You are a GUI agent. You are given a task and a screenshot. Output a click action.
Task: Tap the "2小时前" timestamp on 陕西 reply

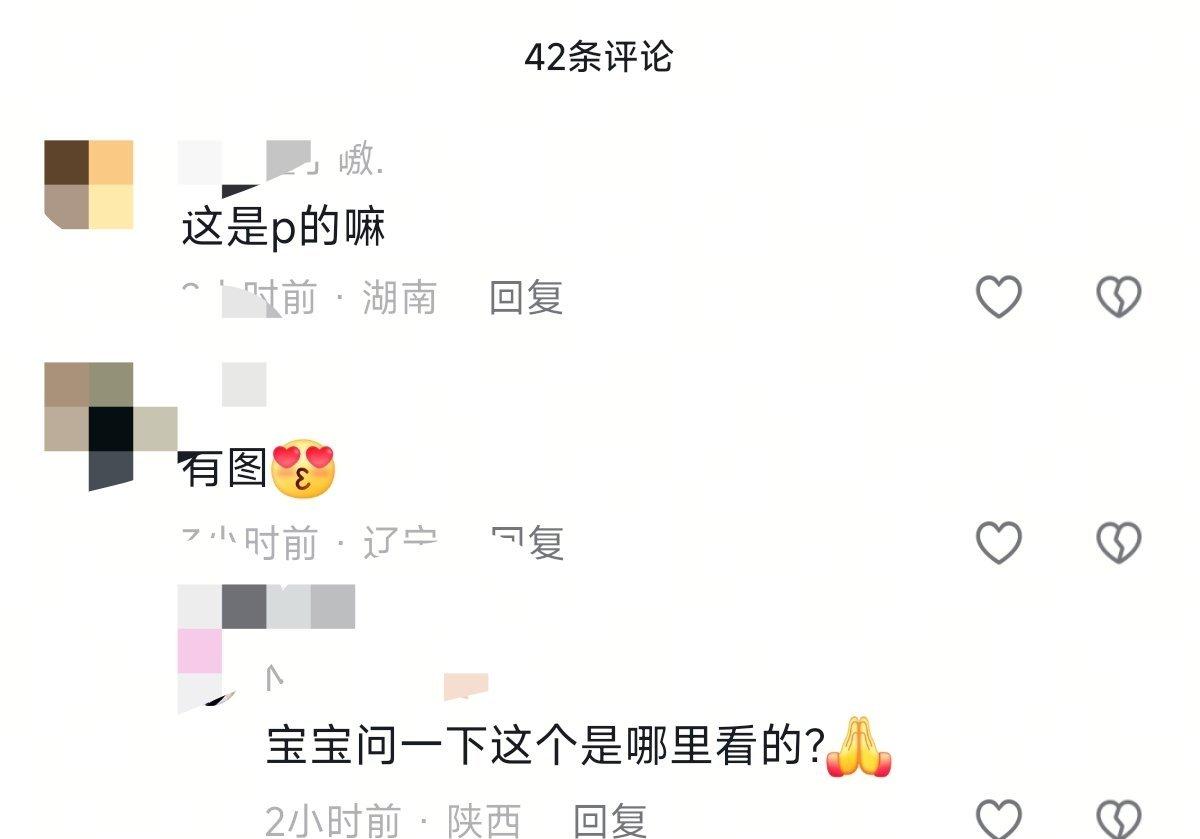click(x=333, y=821)
